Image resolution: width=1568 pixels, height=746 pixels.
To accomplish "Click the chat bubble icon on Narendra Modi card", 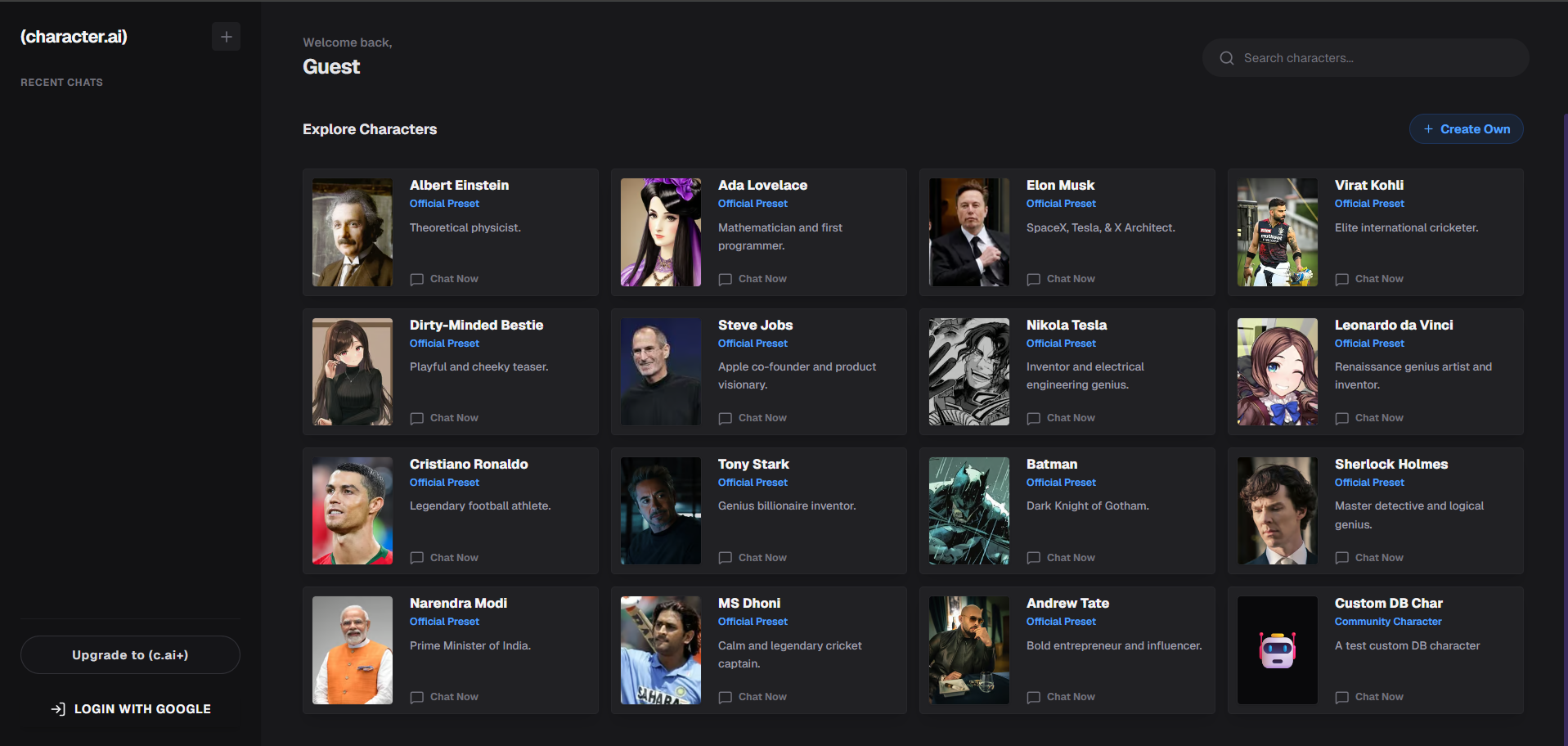I will (x=417, y=697).
